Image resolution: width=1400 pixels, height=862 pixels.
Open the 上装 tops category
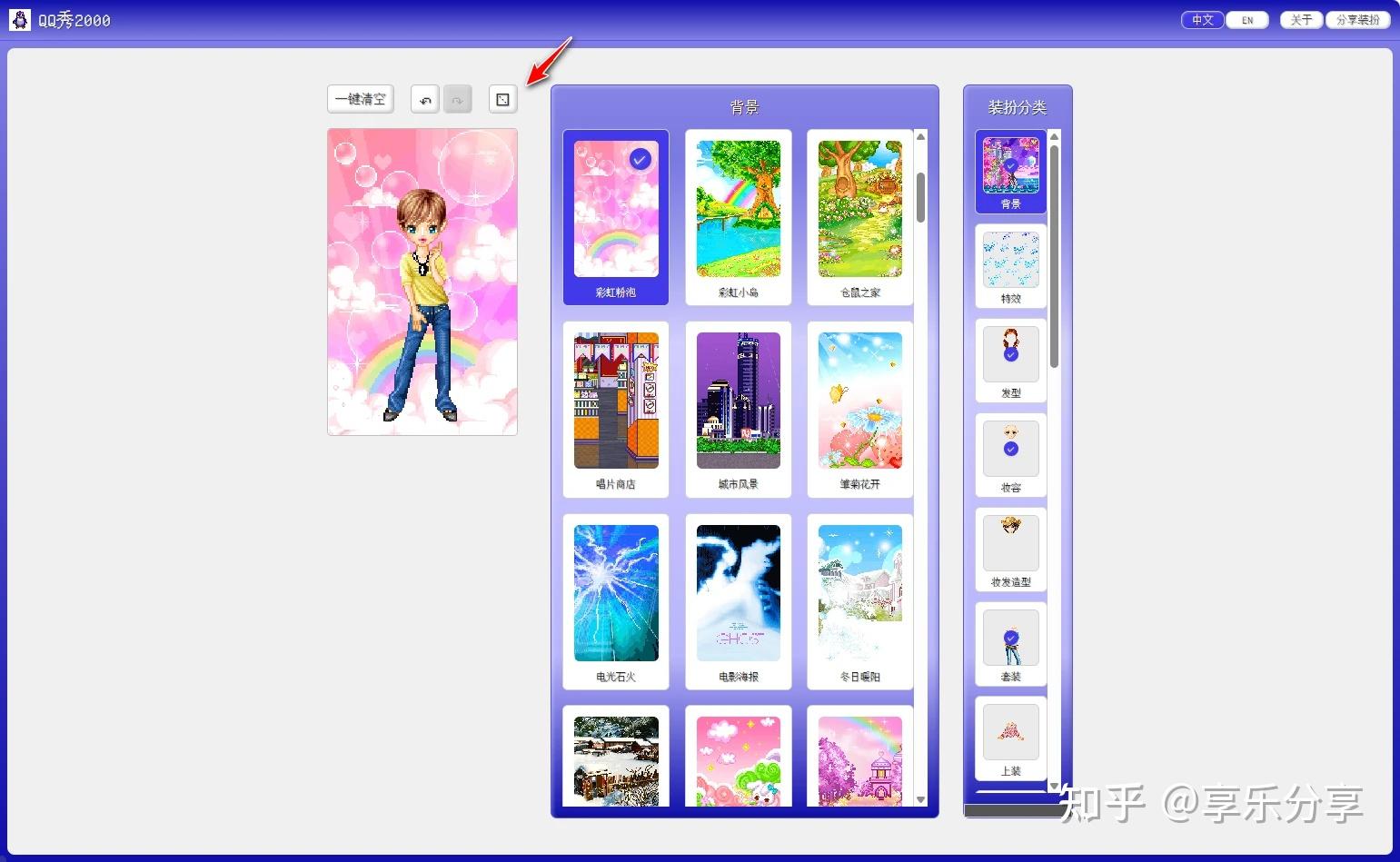pyautogui.click(x=1010, y=738)
